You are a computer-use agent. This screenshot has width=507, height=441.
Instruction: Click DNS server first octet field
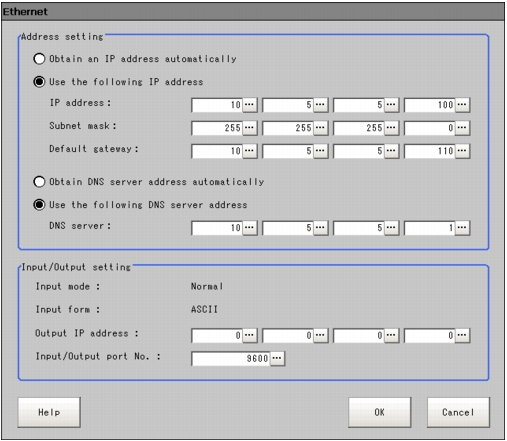217,228
